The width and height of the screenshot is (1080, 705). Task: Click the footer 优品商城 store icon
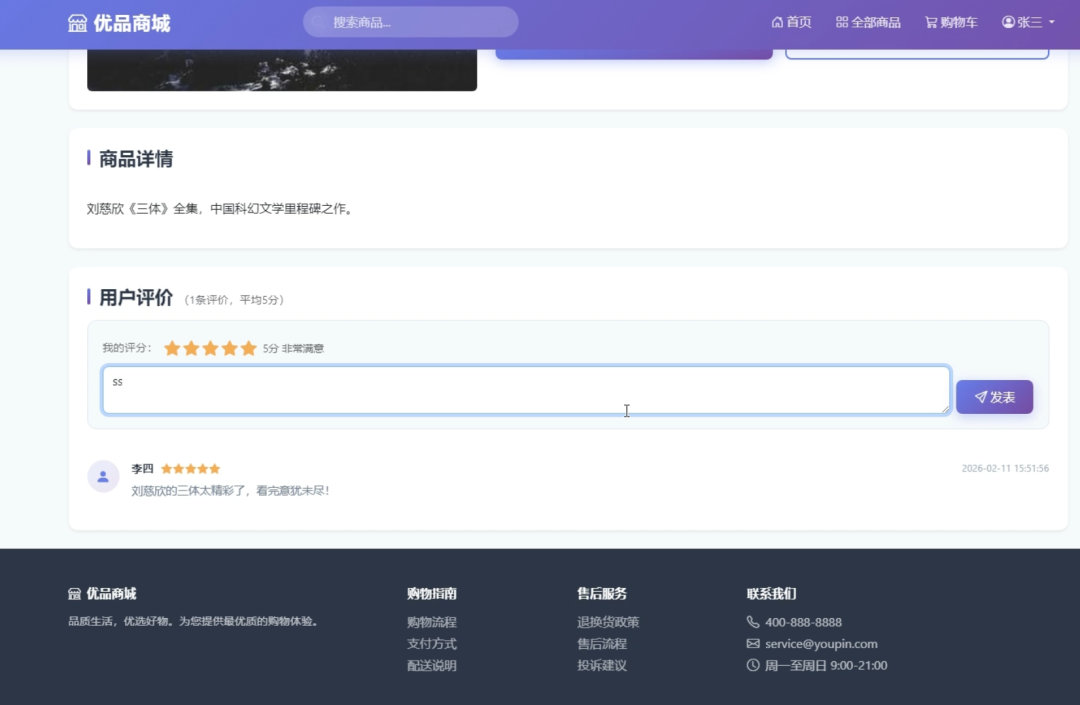[74, 593]
